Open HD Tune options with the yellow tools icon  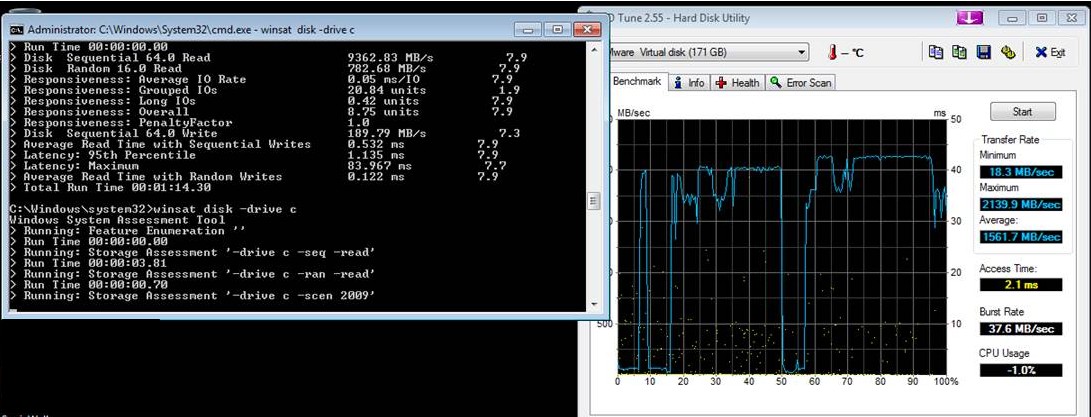tap(1006, 52)
